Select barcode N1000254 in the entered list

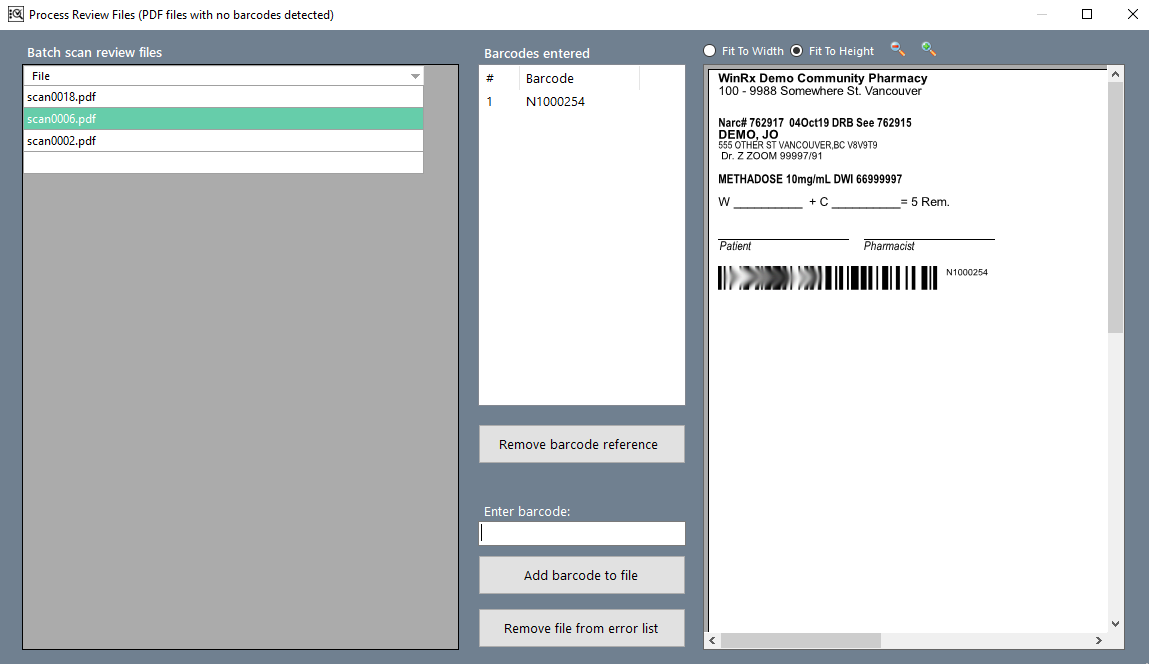tap(556, 101)
